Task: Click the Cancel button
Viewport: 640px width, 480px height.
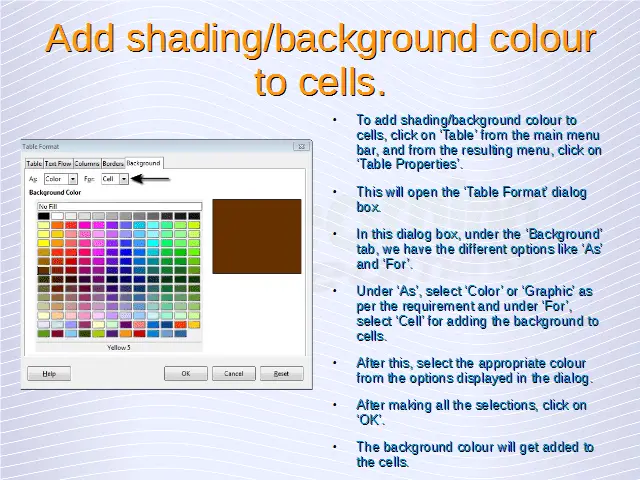Action: [233, 373]
